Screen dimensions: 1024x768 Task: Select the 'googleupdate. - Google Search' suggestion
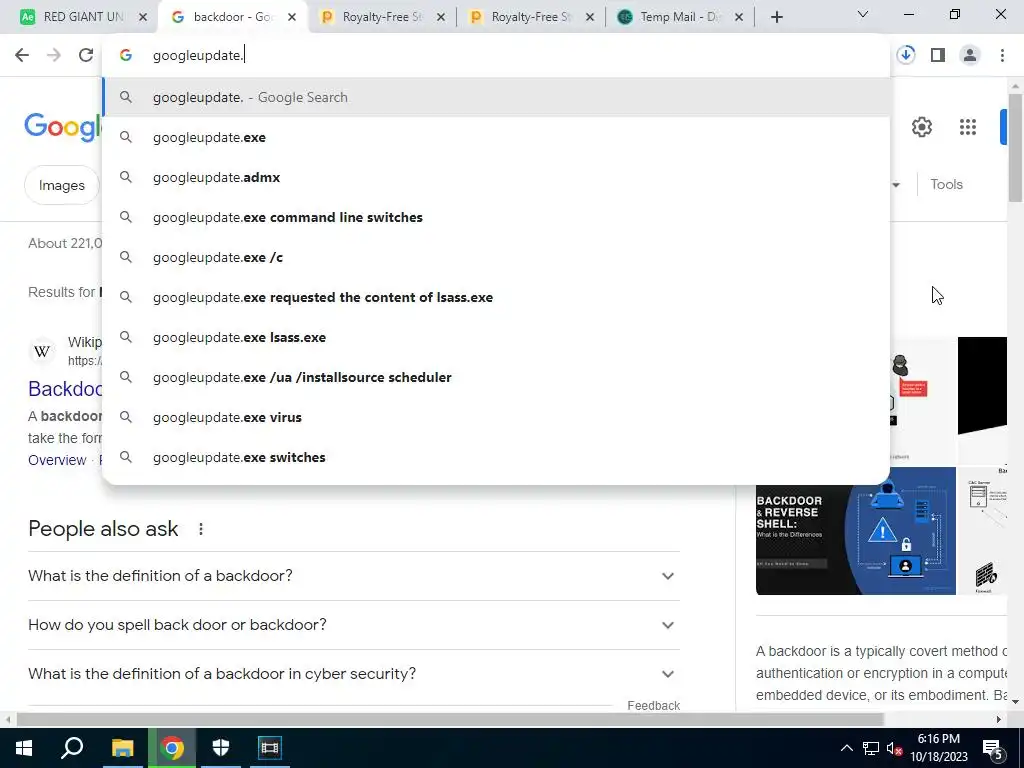(496, 97)
